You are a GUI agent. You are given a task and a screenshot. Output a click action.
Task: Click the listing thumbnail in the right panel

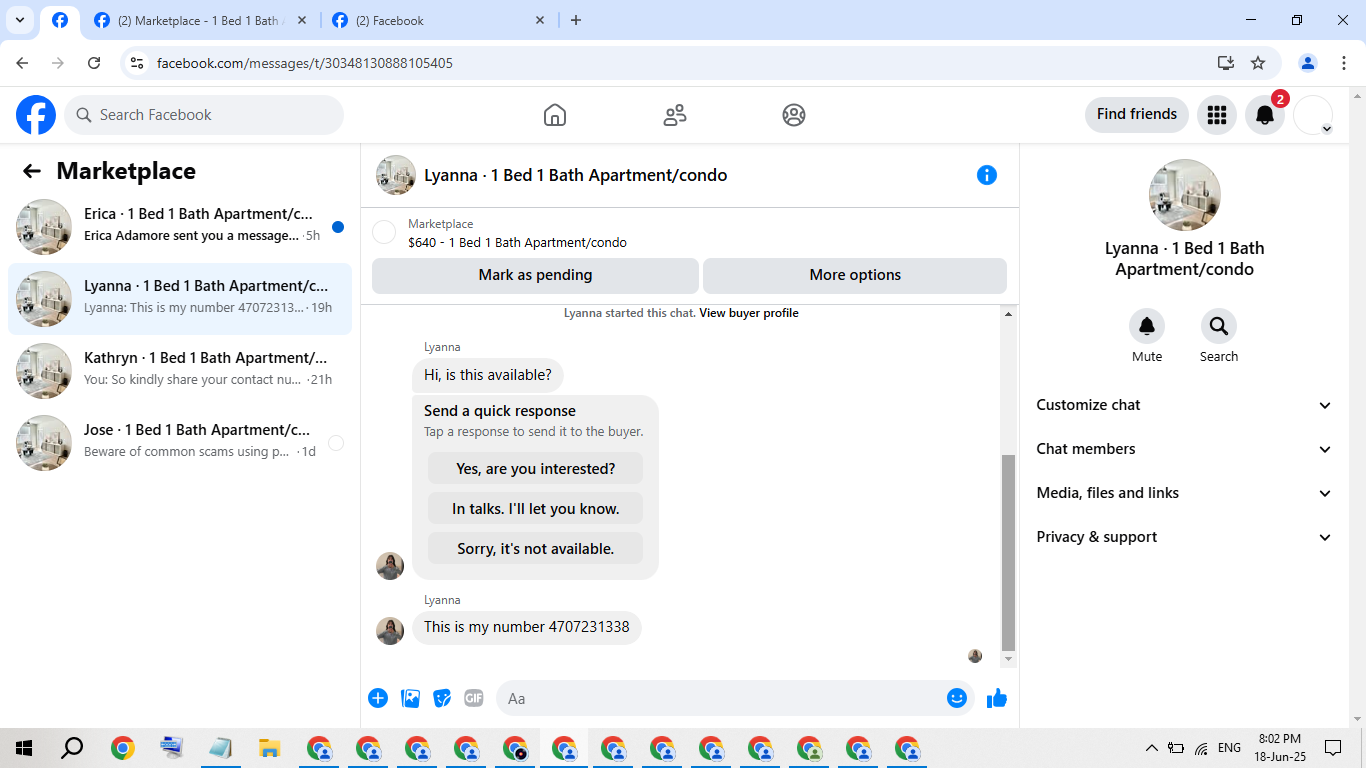click(1185, 195)
